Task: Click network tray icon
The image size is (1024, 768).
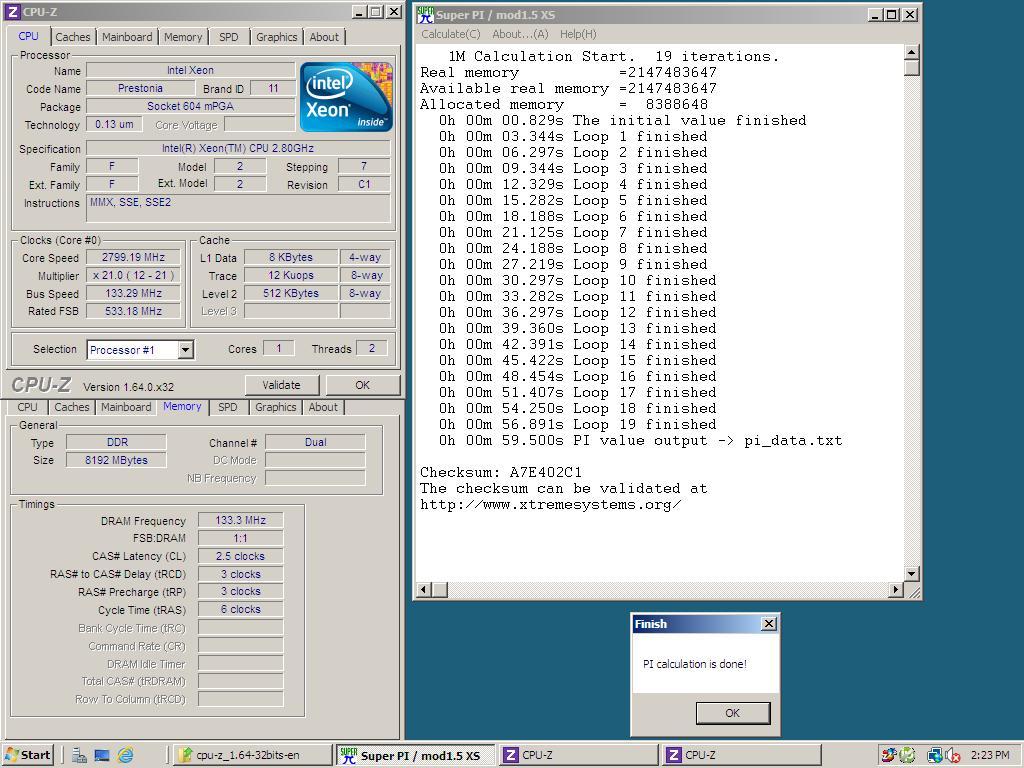Action: 935,756
